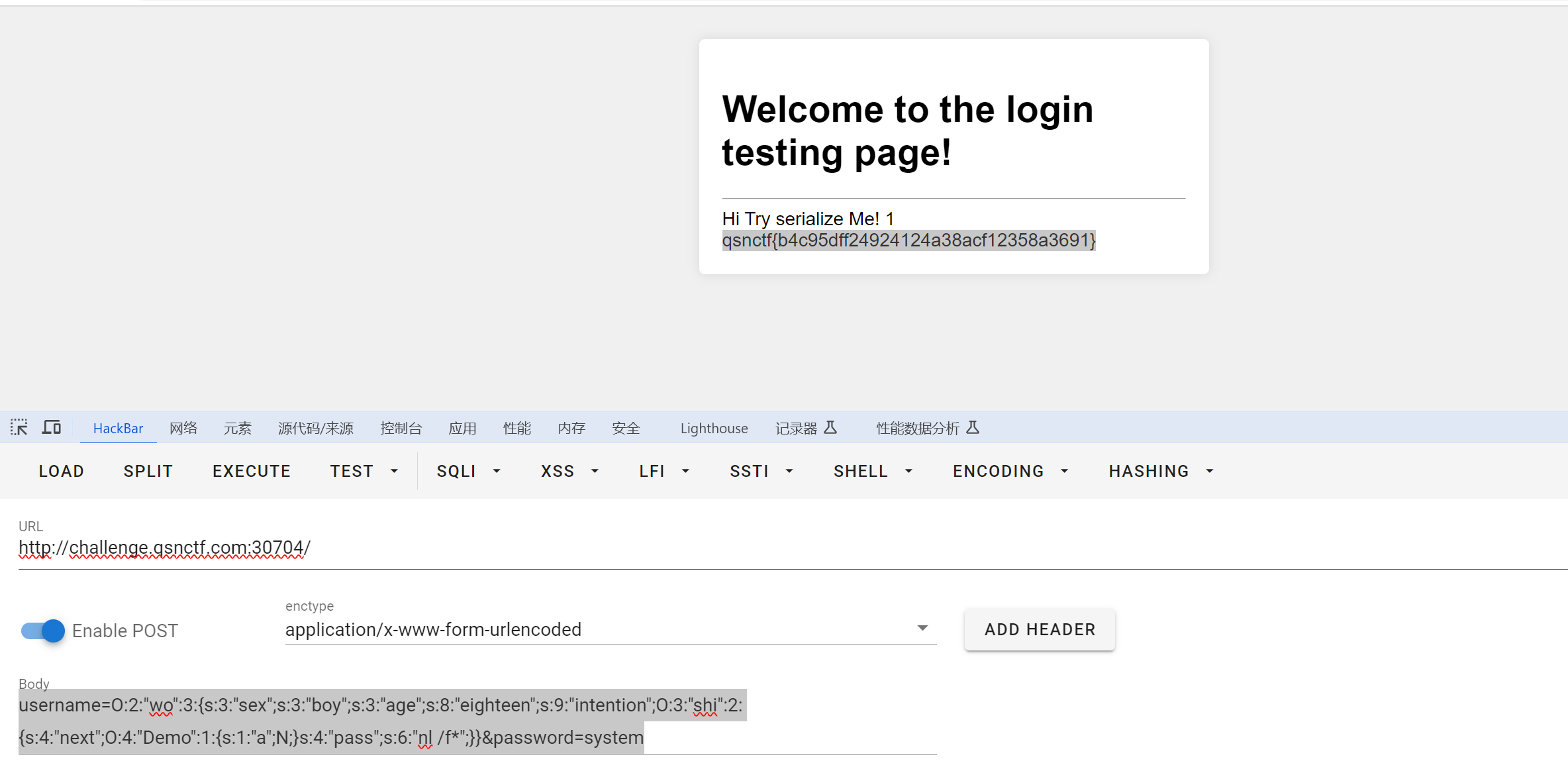Disable the Enable POST switch
Screen dimensions: 1568x771
pos(42,631)
